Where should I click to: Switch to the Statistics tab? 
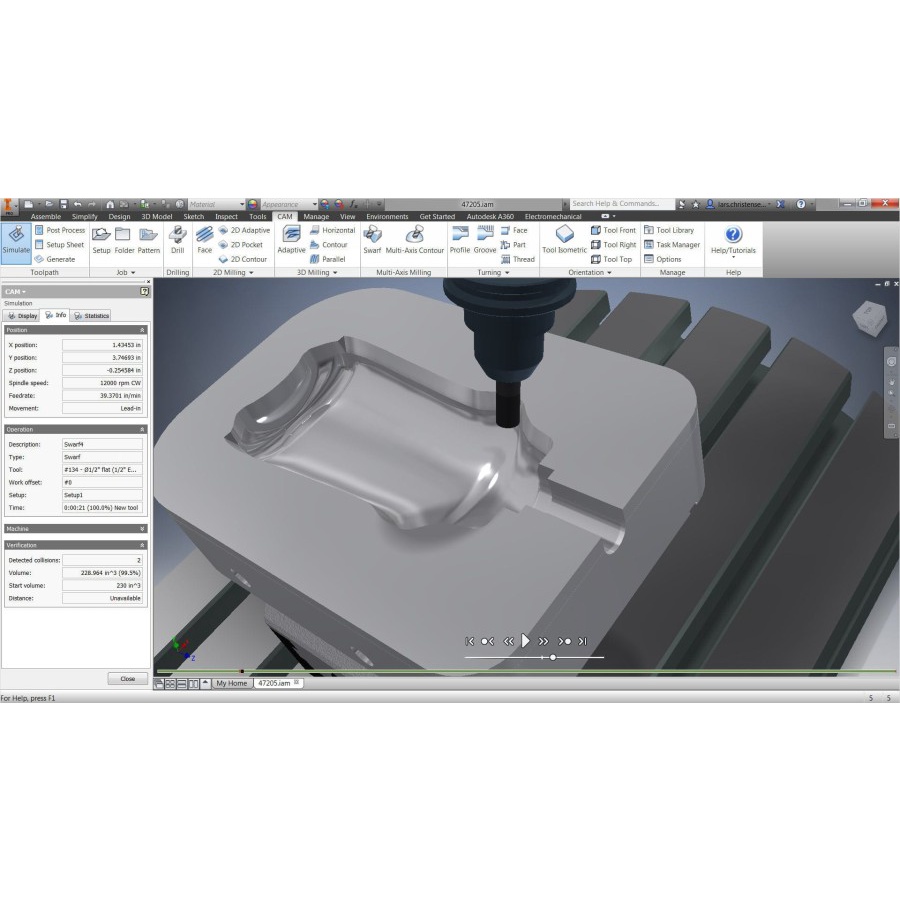(91, 315)
